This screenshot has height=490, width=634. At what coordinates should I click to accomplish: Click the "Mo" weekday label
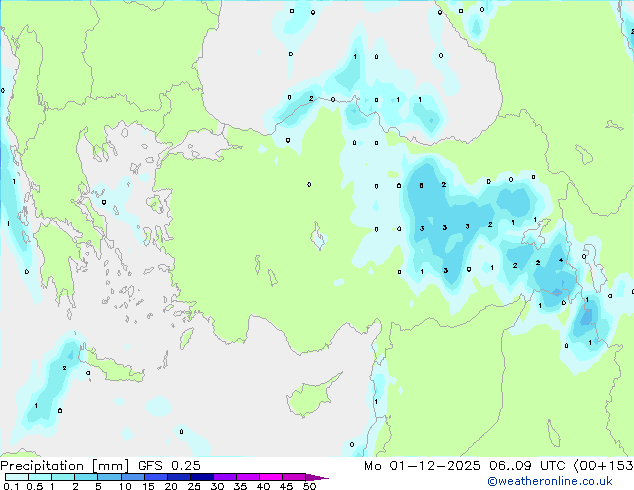pyautogui.click(x=372, y=465)
